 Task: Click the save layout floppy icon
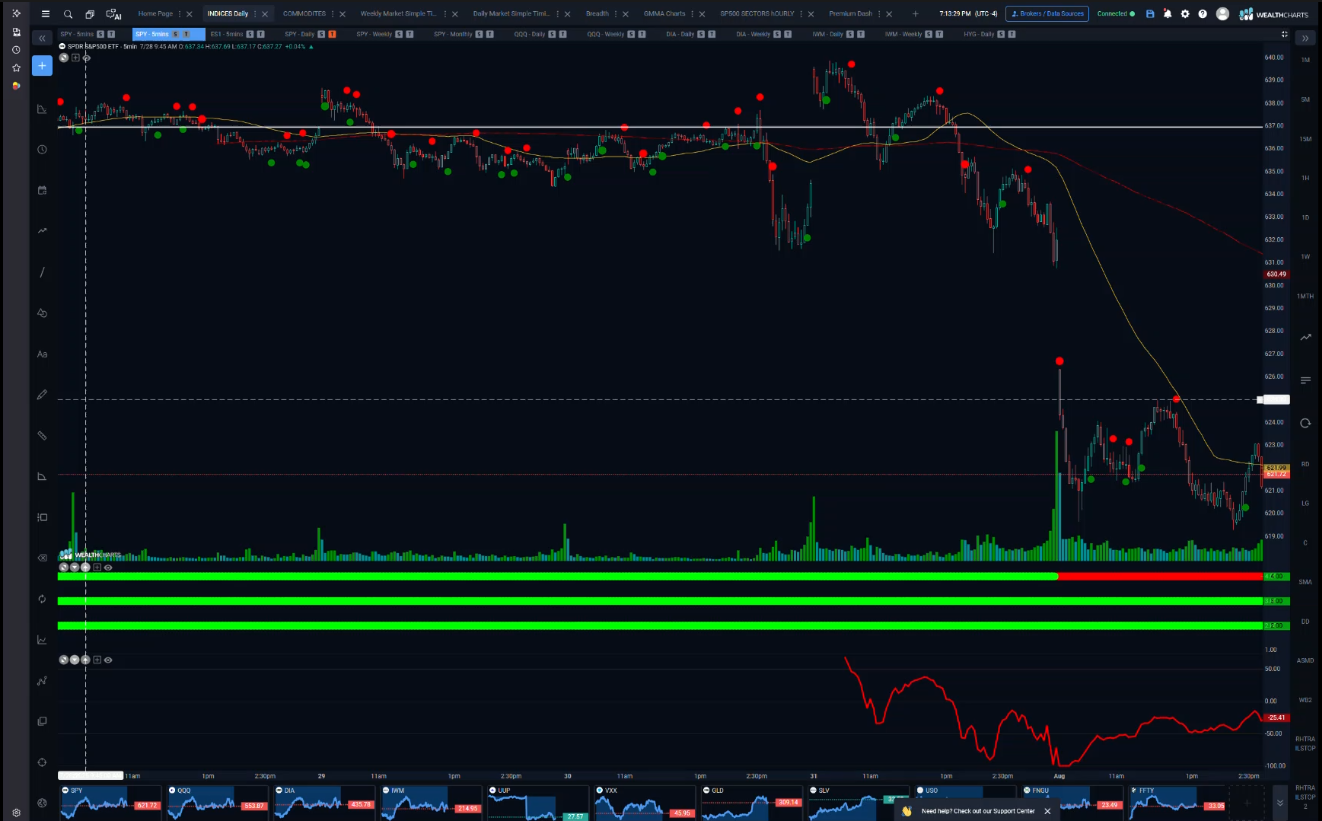coord(1150,14)
